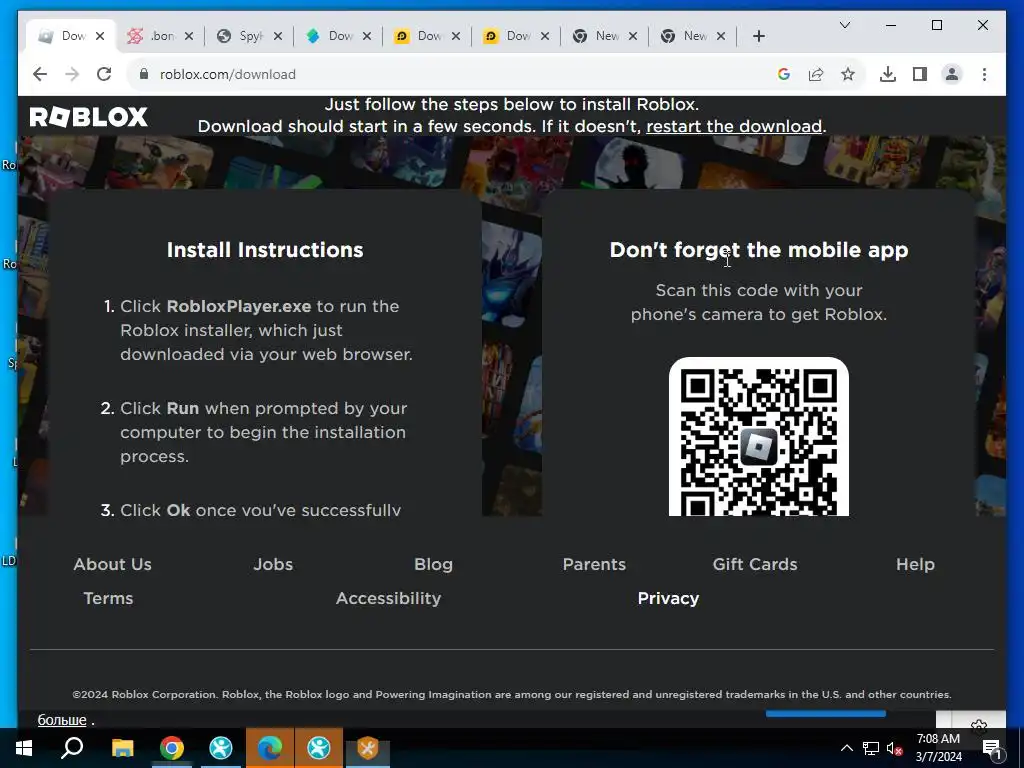Close the 'Spyh' tab

(x=278, y=37)
